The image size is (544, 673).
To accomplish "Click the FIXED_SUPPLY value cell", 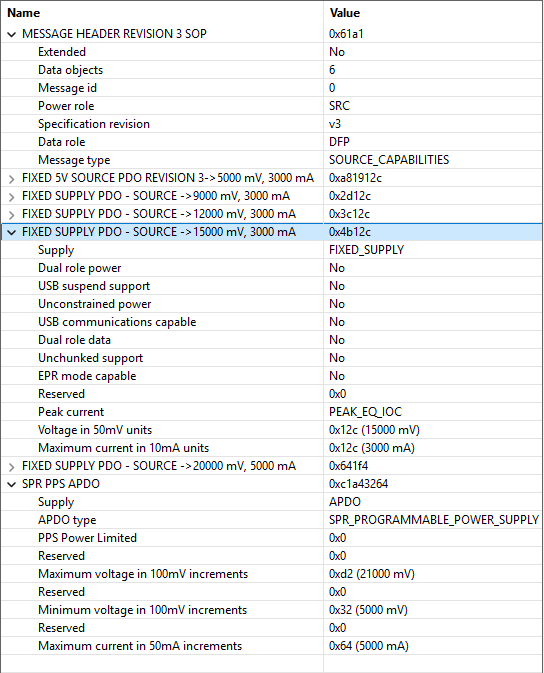I will click(x=367, y=250).
